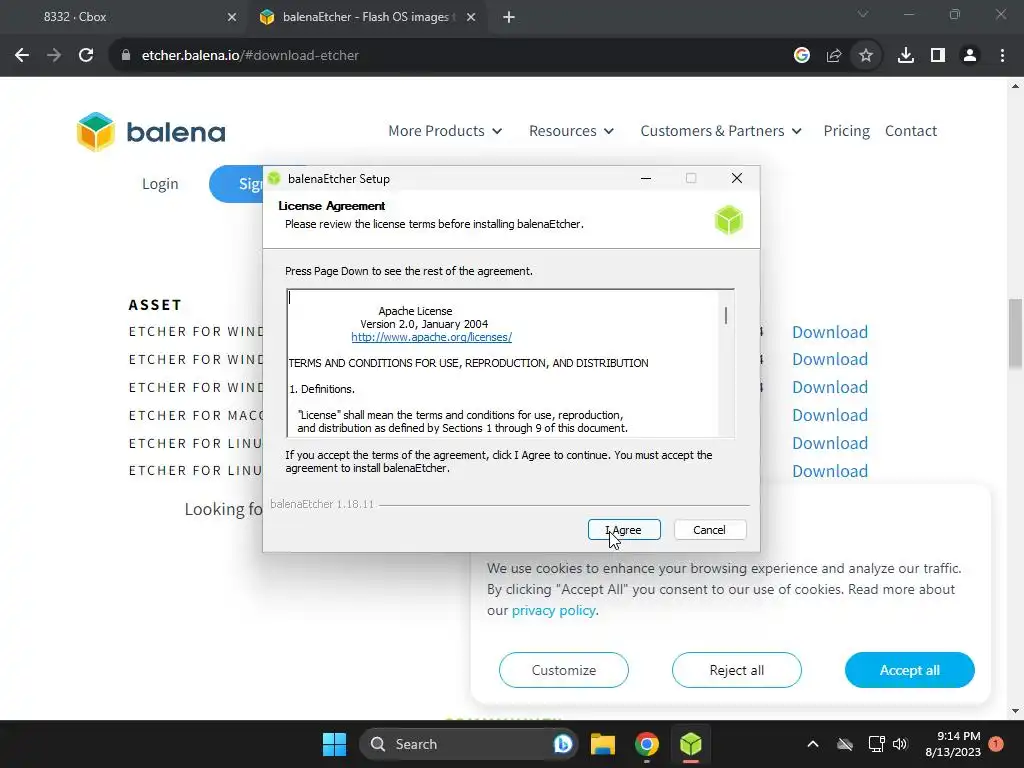Open a new browser tab with plus

(509, 17)
